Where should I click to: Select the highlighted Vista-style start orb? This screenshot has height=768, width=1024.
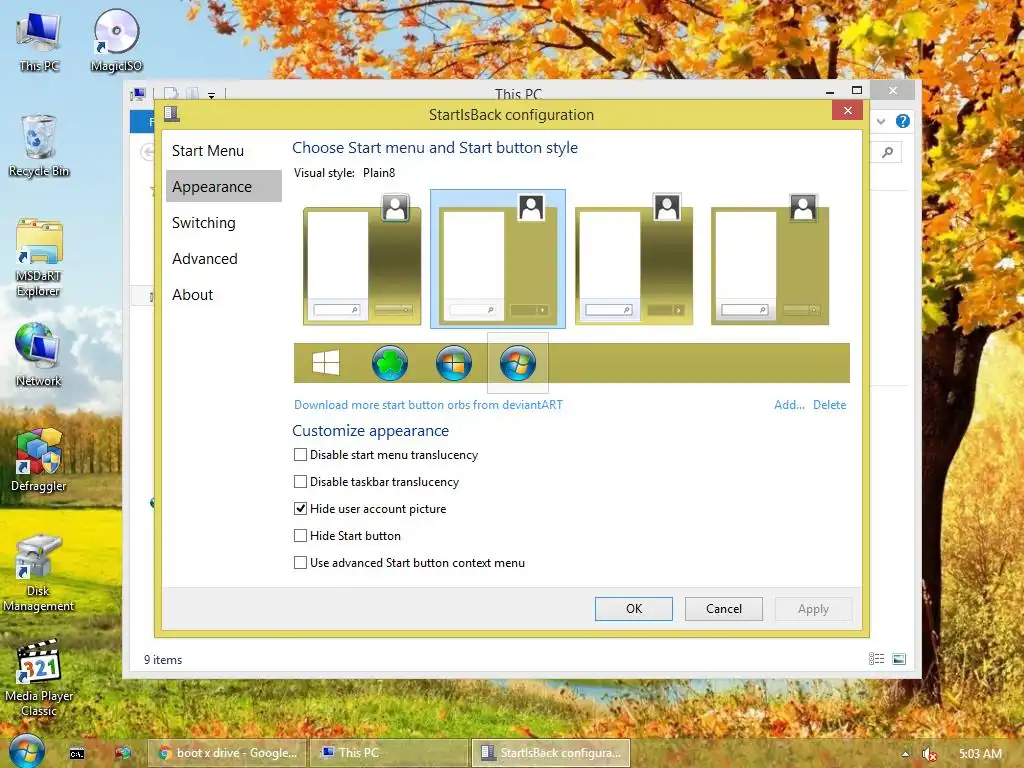click(x=518, y=363)
